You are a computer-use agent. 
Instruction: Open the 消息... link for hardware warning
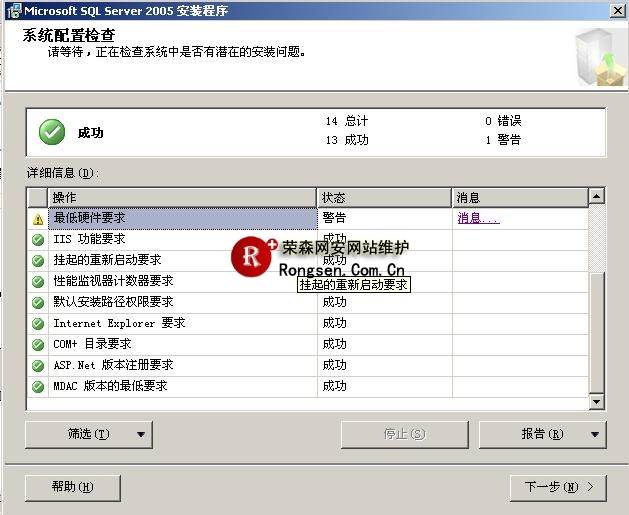point(478,218)
